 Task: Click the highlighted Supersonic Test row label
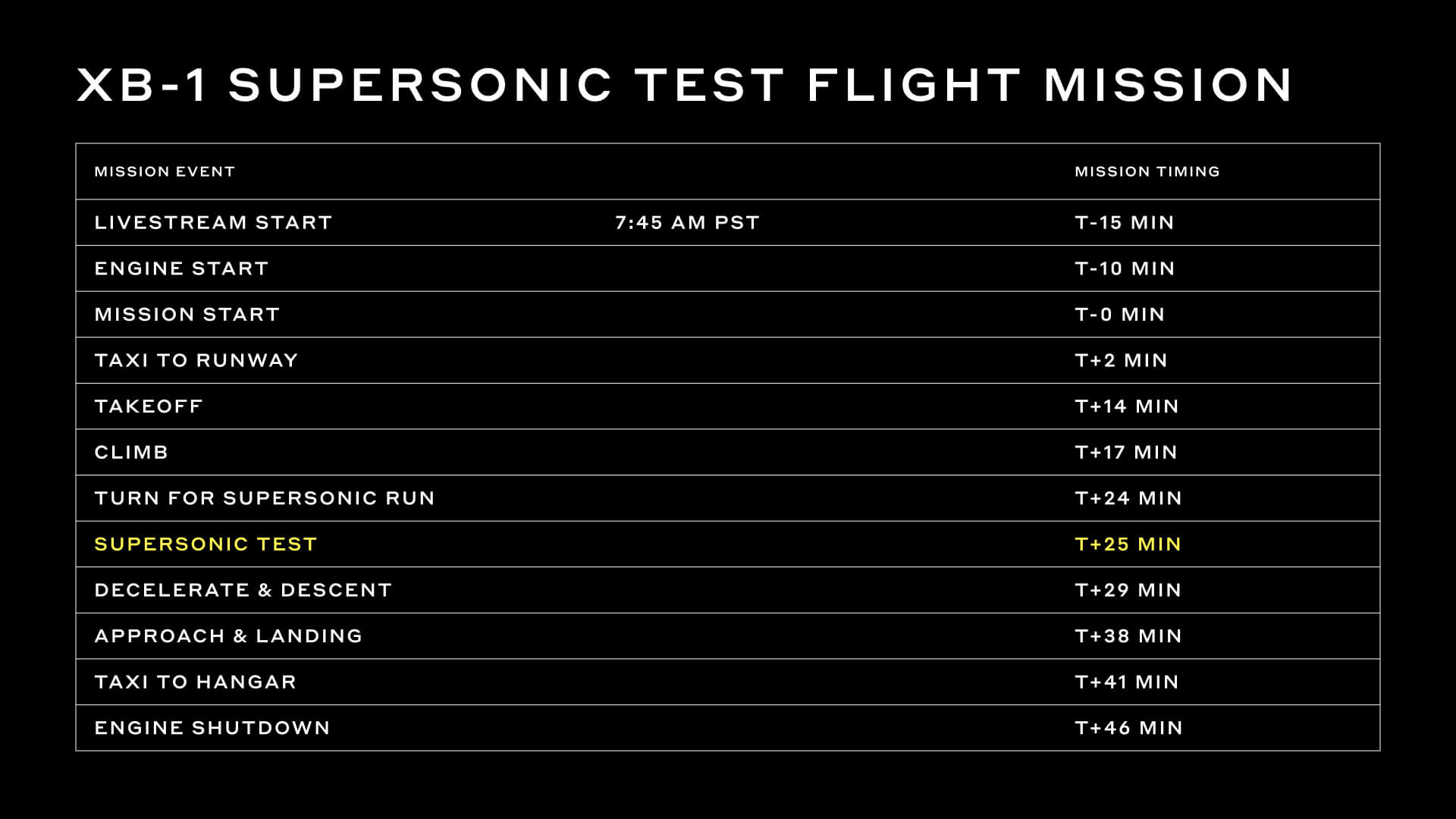coord(206,544)
